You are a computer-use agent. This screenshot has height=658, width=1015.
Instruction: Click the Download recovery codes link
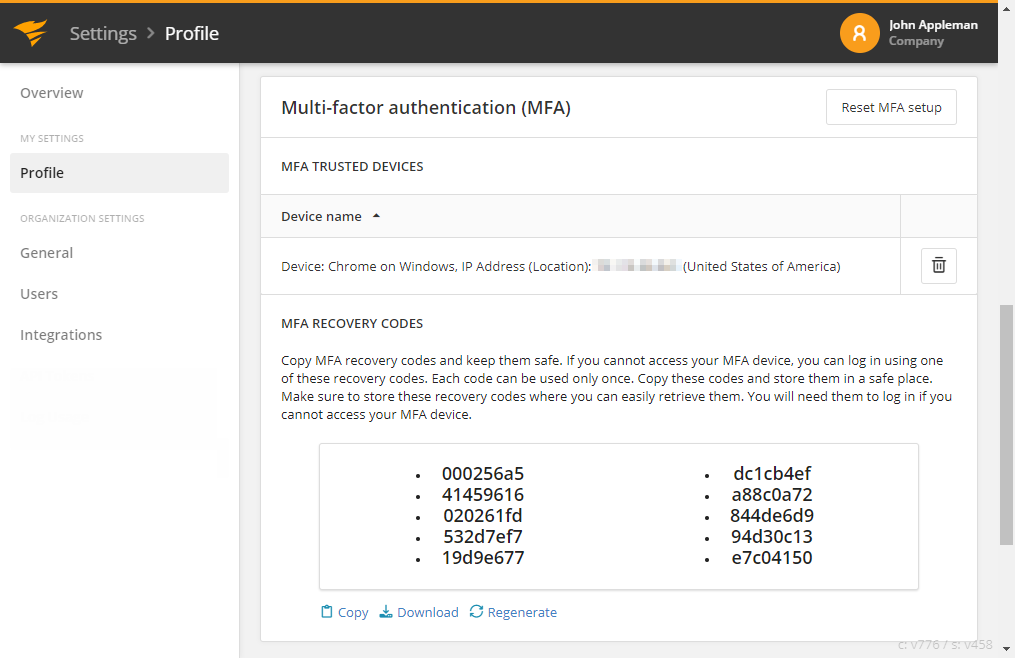pos(428,612)
